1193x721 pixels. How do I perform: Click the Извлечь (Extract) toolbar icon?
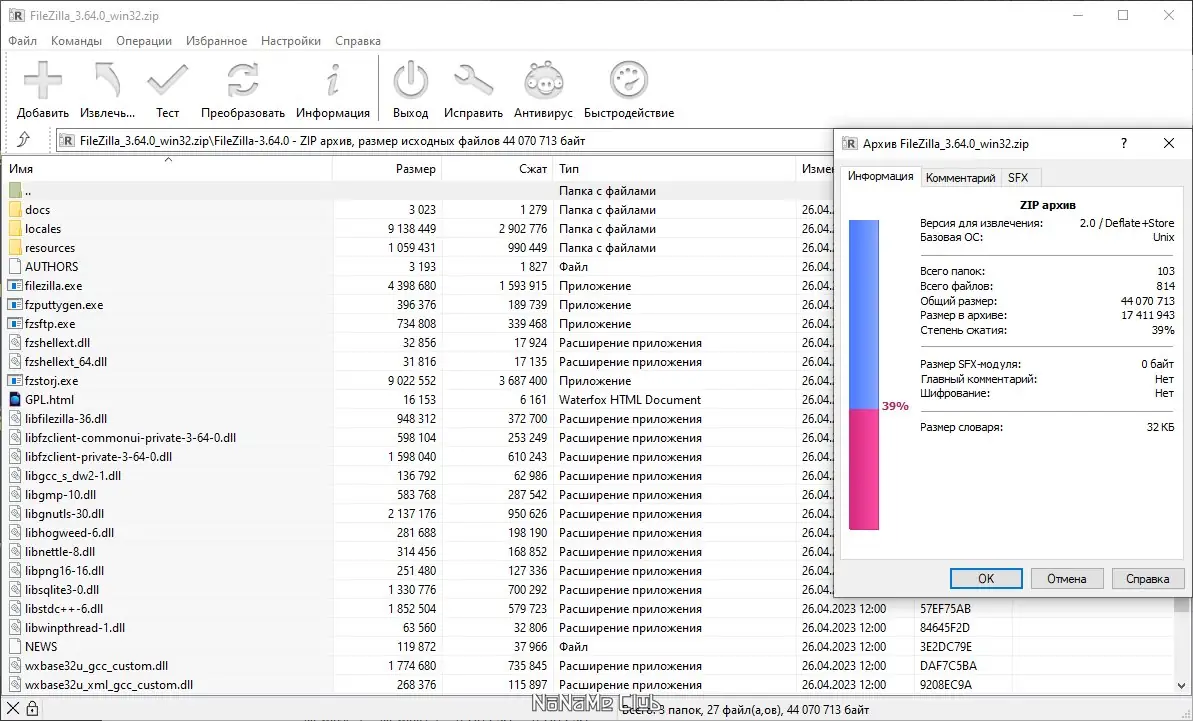pos(107,79)
